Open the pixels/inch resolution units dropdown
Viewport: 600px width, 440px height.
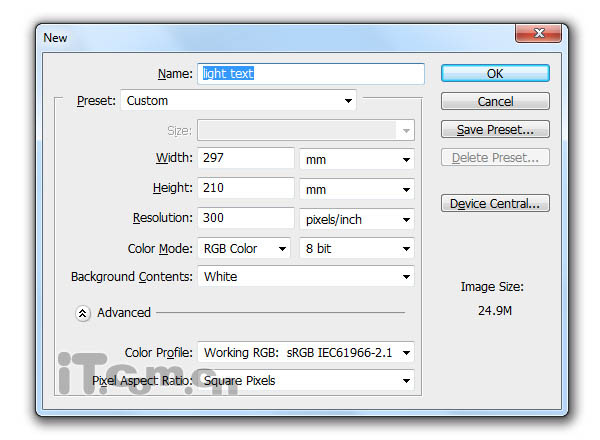pos(357,219)
